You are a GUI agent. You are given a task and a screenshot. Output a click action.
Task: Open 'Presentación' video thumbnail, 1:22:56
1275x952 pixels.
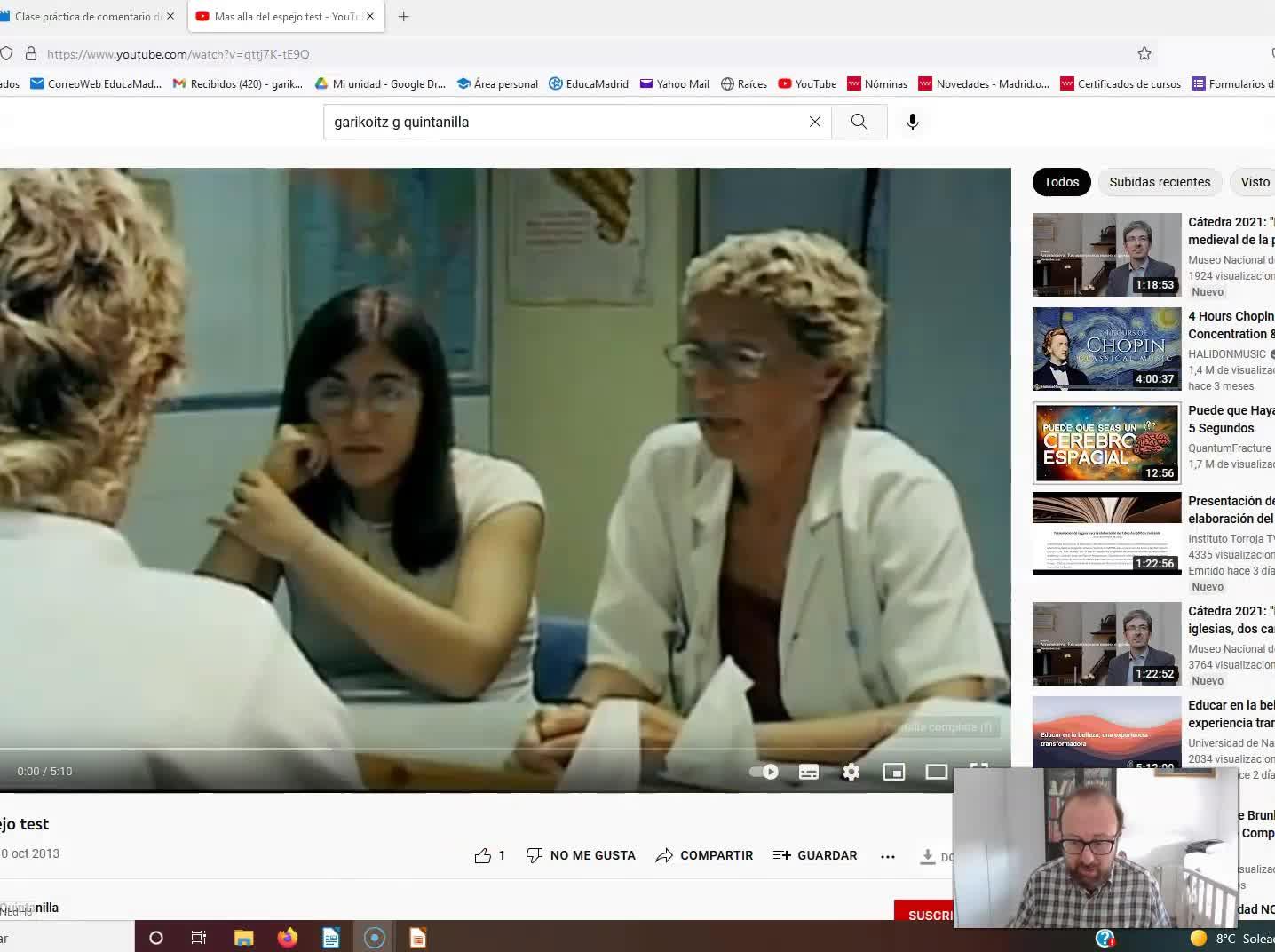1106,534
